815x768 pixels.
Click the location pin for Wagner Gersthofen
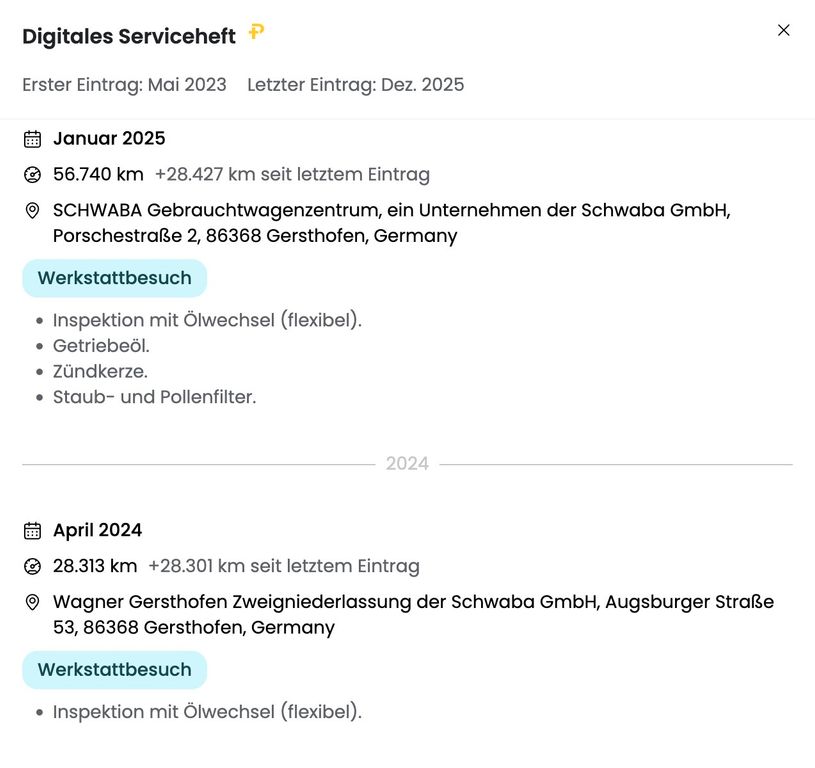coord(32,602)
